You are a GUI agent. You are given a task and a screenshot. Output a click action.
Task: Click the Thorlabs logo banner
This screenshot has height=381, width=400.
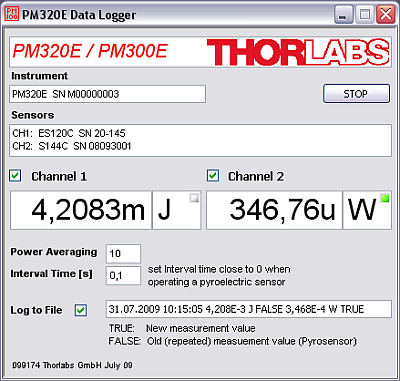(x=298, y=52)
